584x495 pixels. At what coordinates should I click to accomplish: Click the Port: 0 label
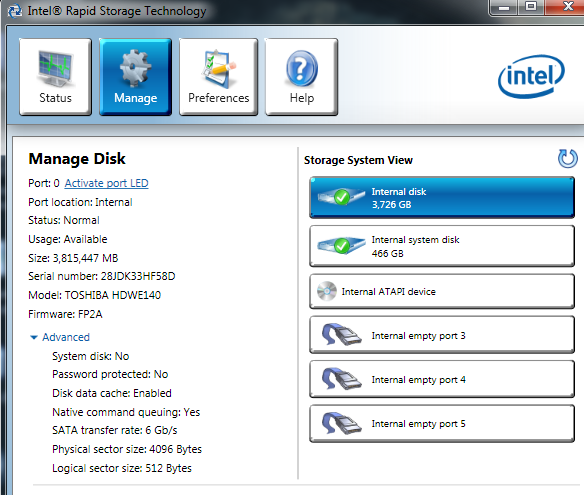[x=44, y=183]
